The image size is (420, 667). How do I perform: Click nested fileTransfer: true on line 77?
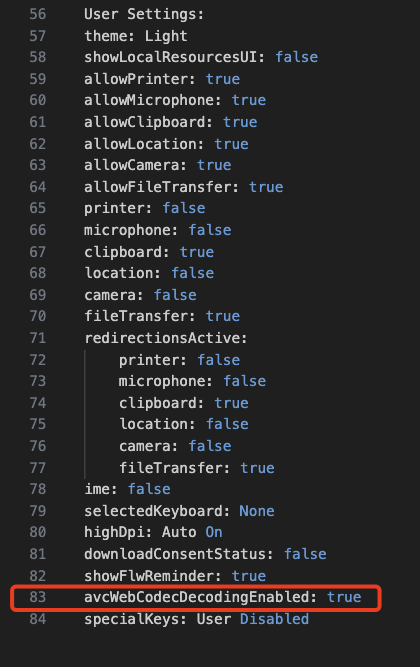click(x=197, y=467)
